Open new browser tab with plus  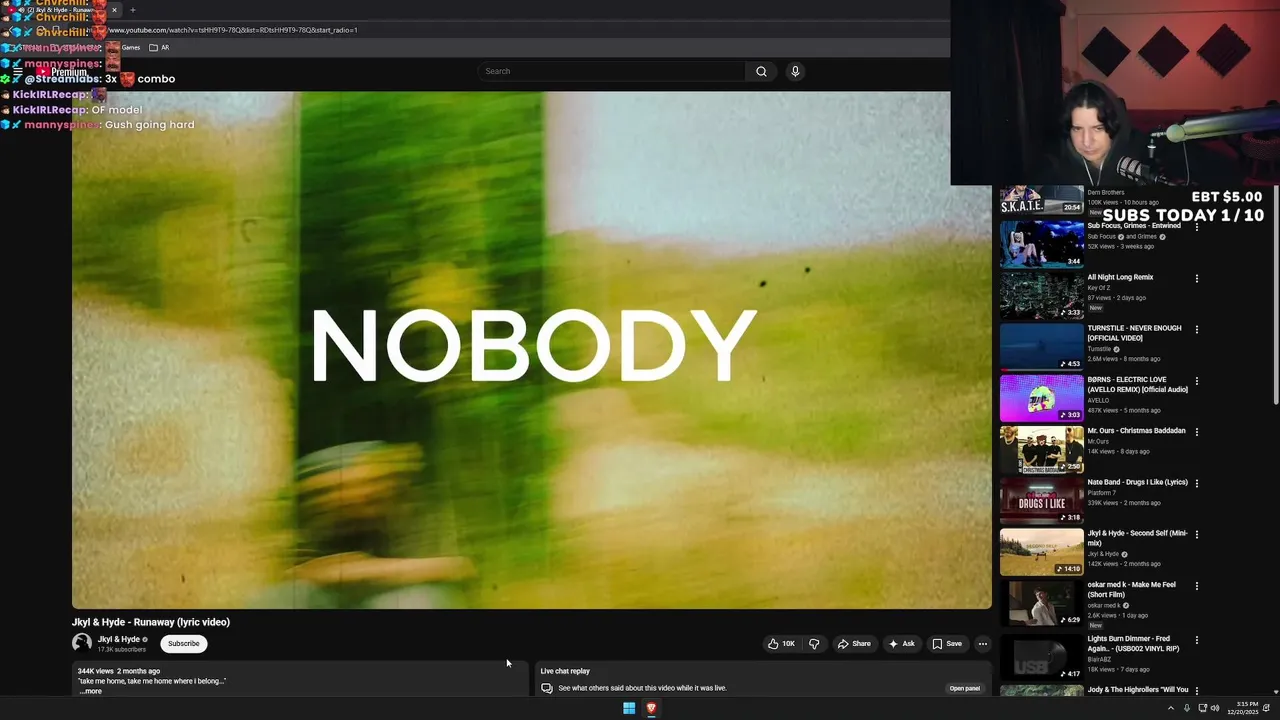click(x=132, y=10)
